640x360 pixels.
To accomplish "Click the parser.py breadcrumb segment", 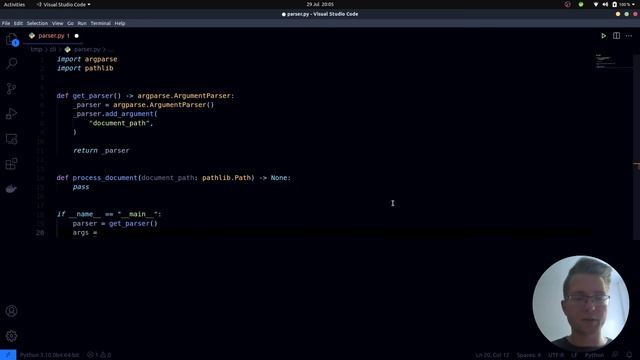I will (87, 49).
